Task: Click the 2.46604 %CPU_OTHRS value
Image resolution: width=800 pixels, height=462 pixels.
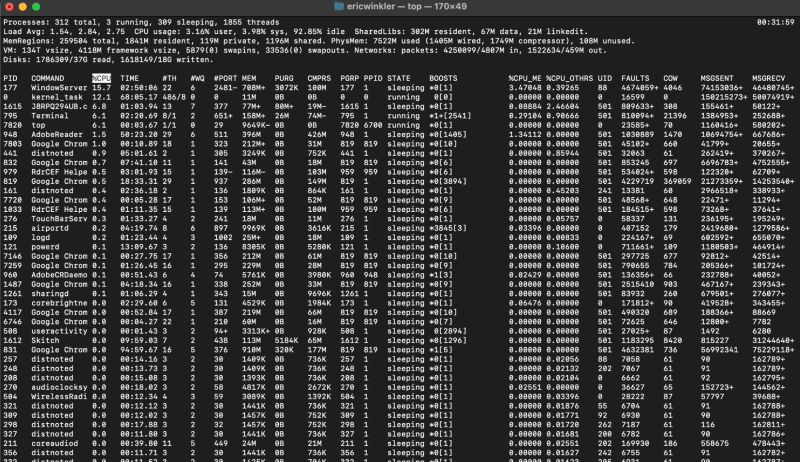Action: coord(562,106)
